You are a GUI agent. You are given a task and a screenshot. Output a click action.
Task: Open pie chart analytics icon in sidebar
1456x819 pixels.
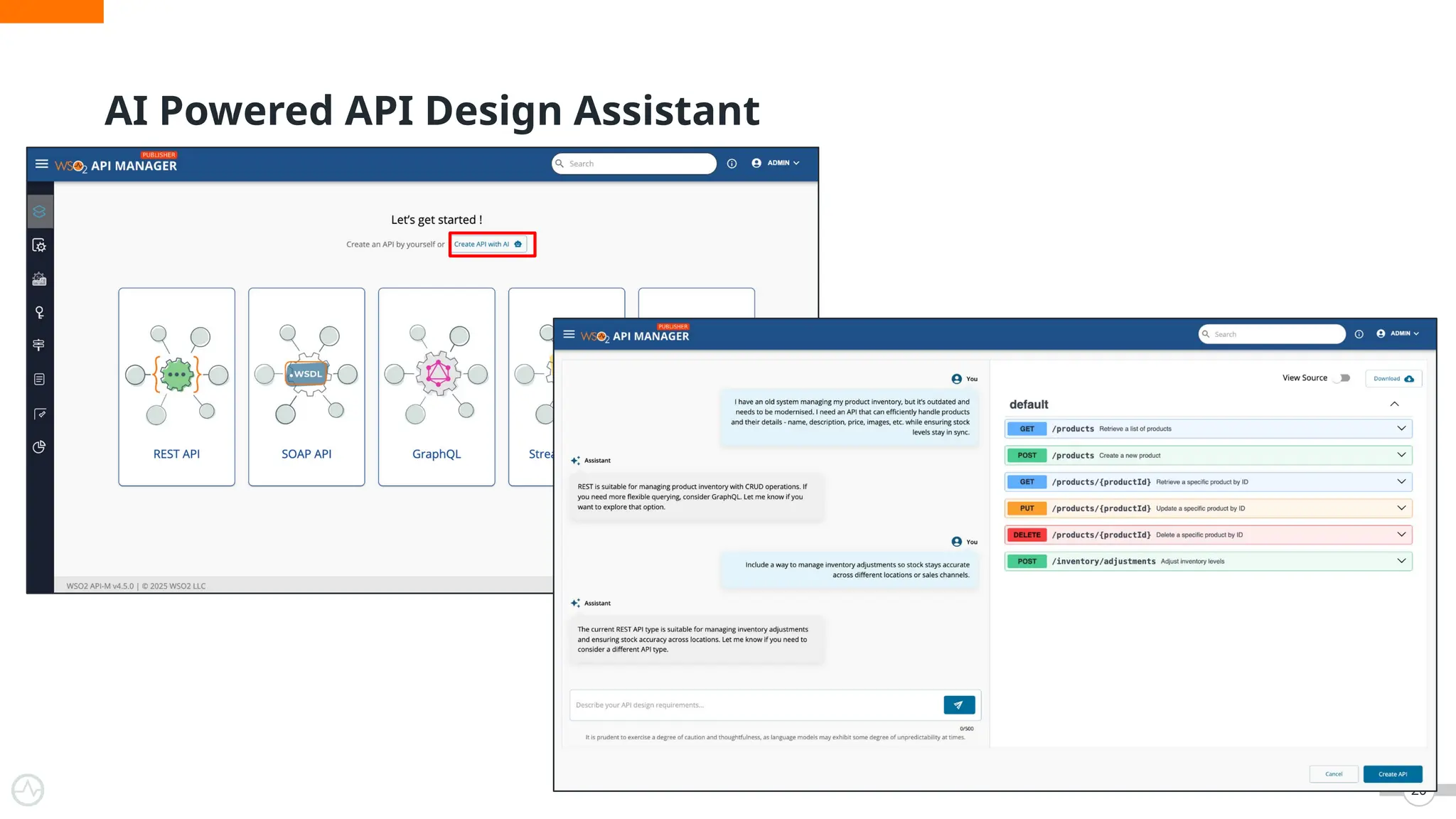(x=40, y=447)
